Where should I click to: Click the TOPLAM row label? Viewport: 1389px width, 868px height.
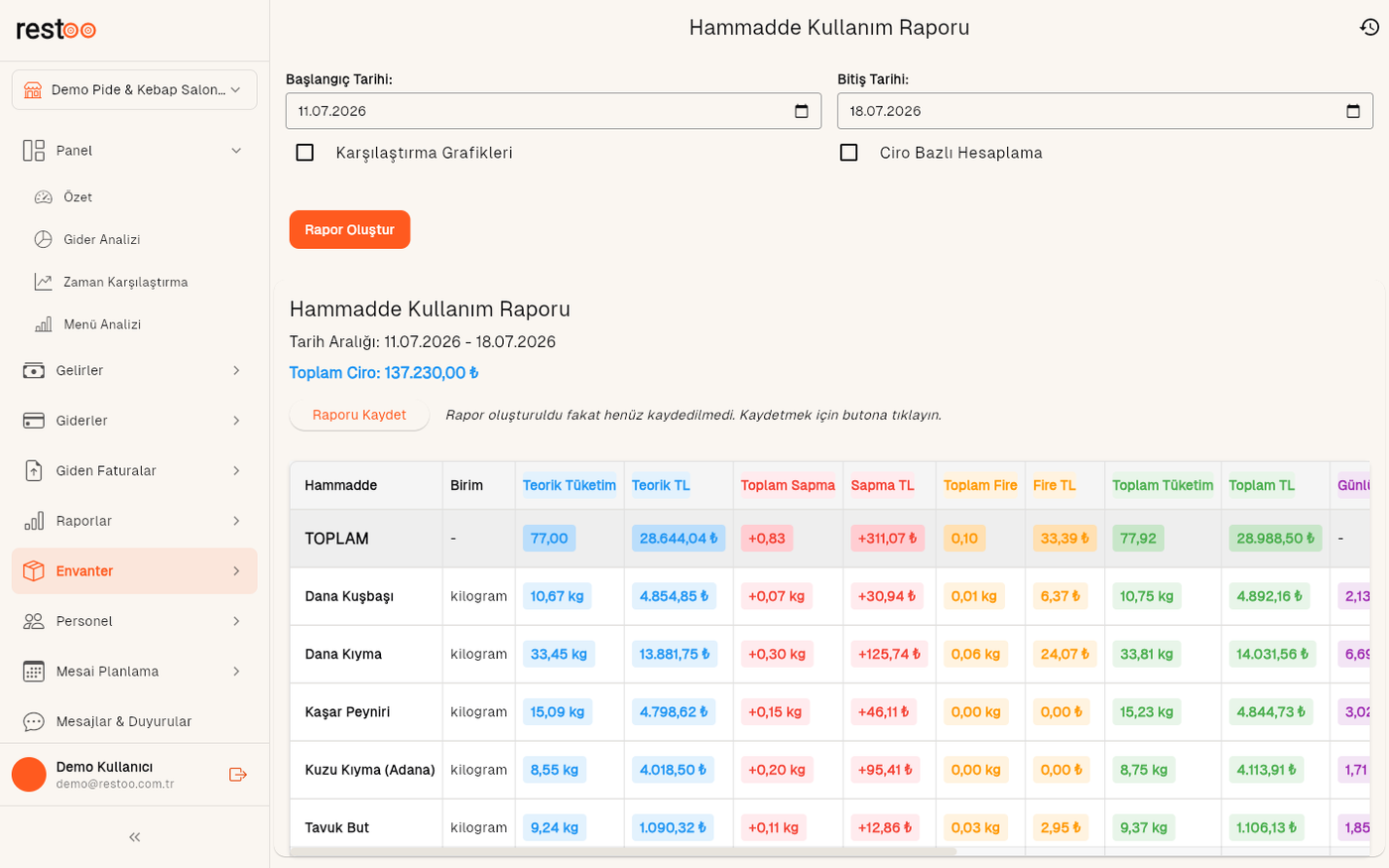[x=336, y=539]
